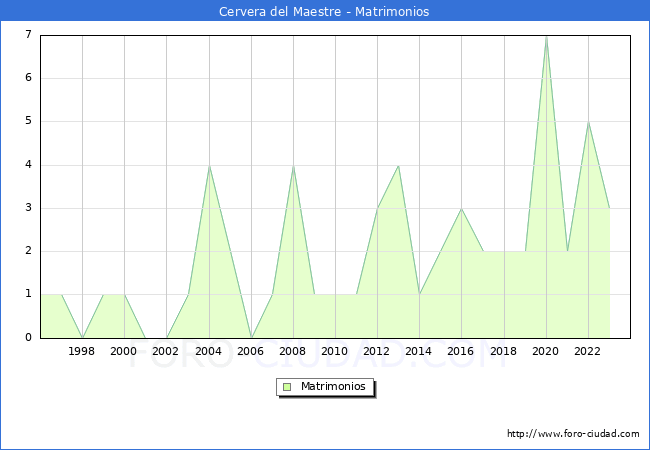
Task: Select the 2000 x-axis label
Action: pyautogui.click(x=124, y=351)
